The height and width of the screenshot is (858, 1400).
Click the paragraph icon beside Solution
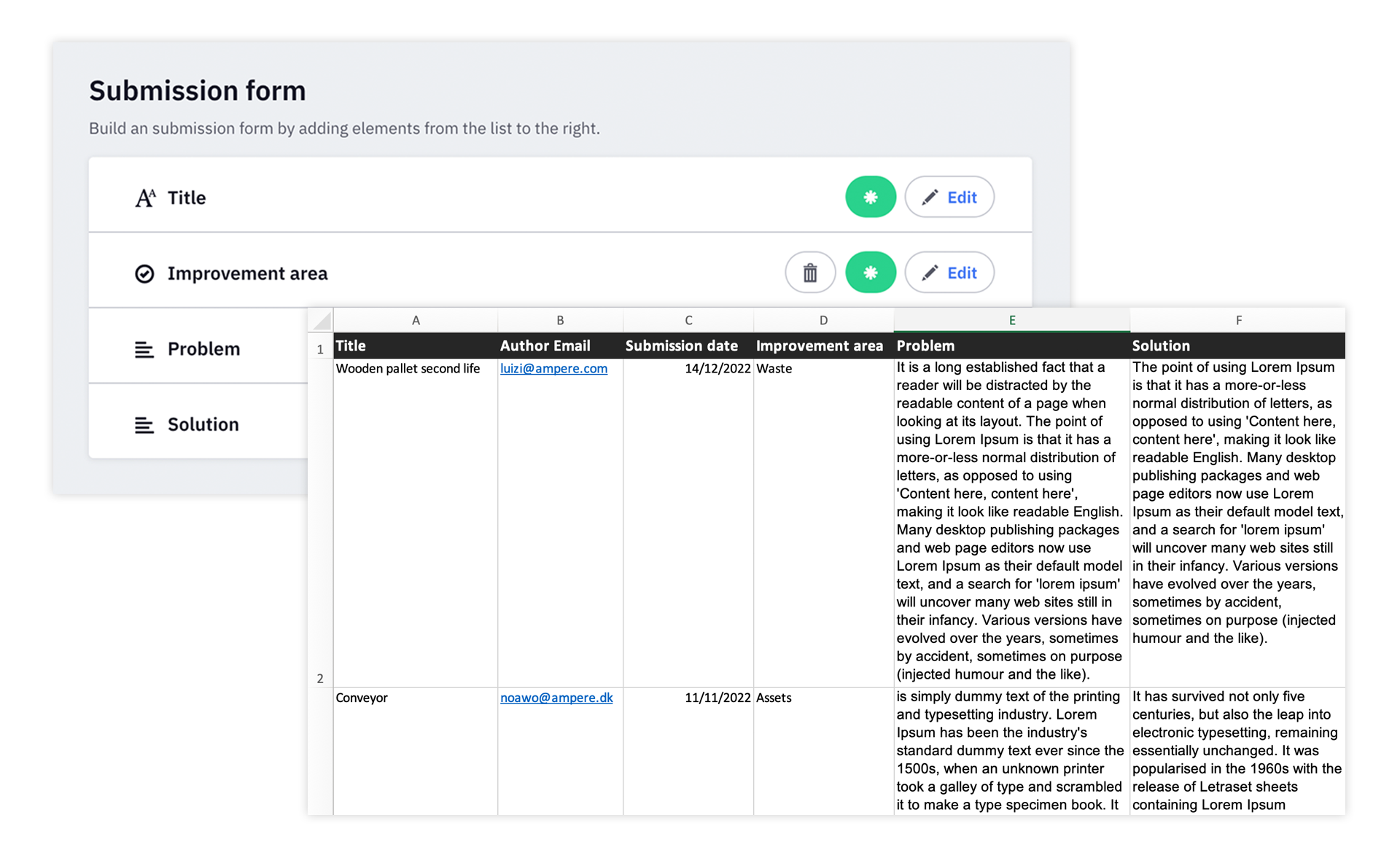(144, 425)
